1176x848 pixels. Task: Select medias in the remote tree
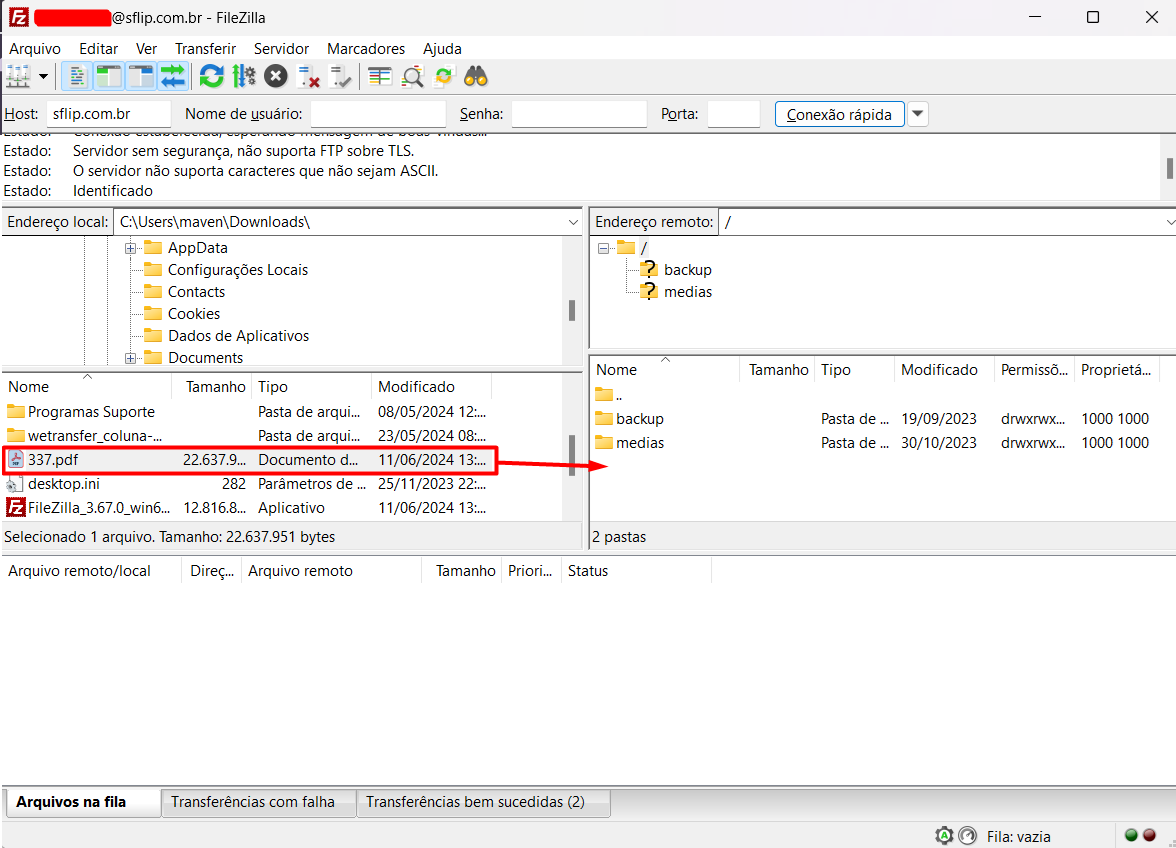coord(688,292)
